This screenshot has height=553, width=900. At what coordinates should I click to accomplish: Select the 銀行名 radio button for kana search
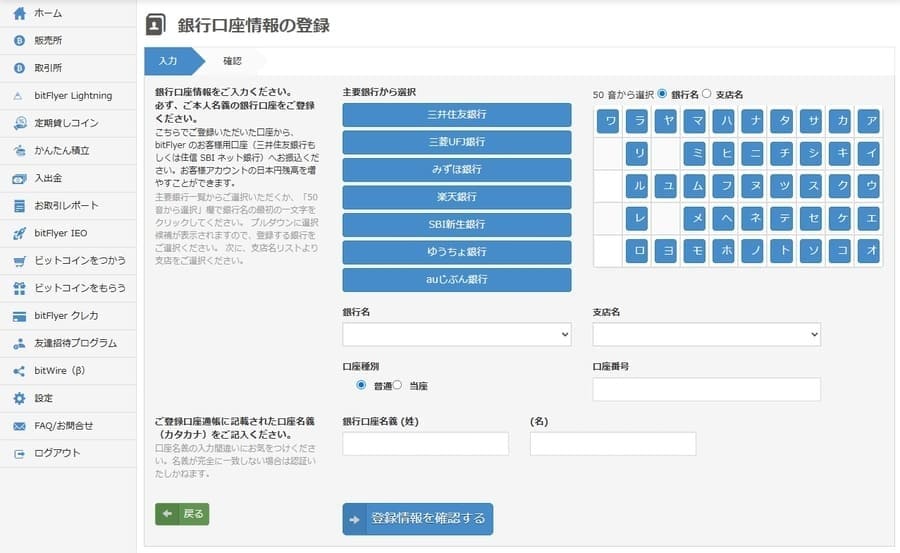coord(662,94)
